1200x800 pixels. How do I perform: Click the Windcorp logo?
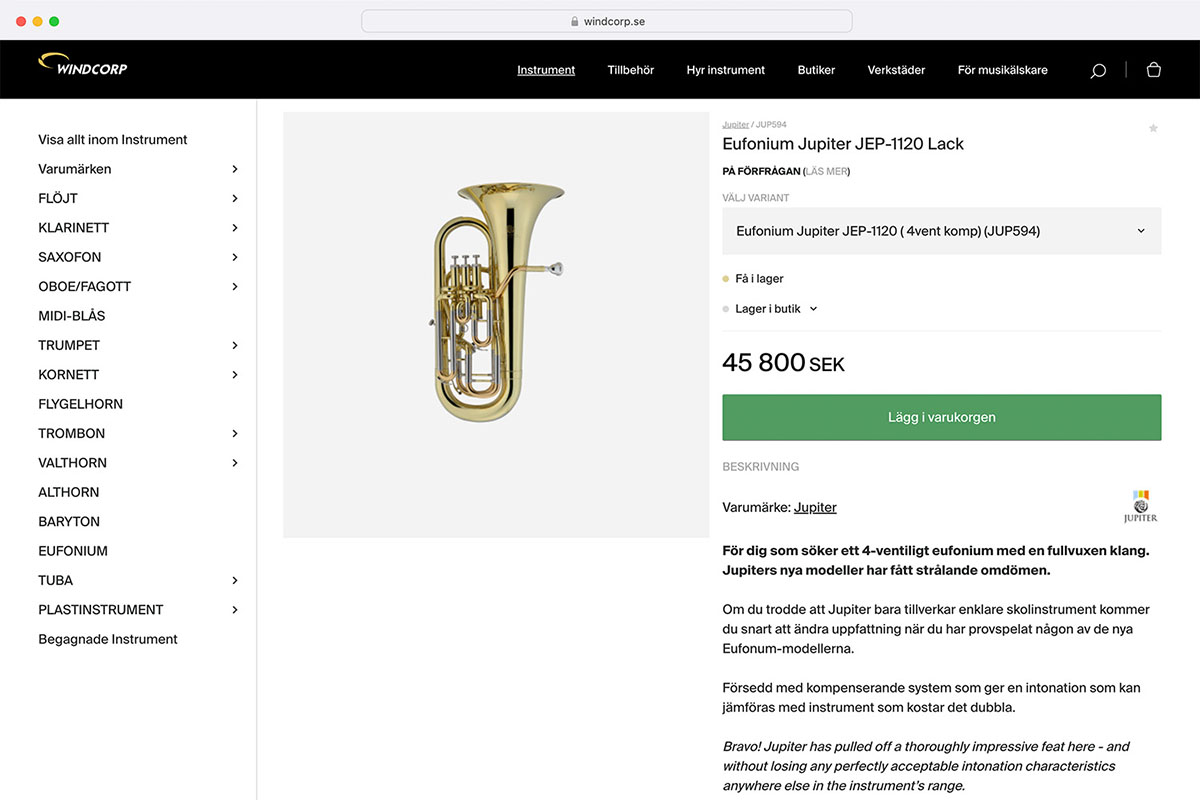pyautogui.click(x=83, y=66)
